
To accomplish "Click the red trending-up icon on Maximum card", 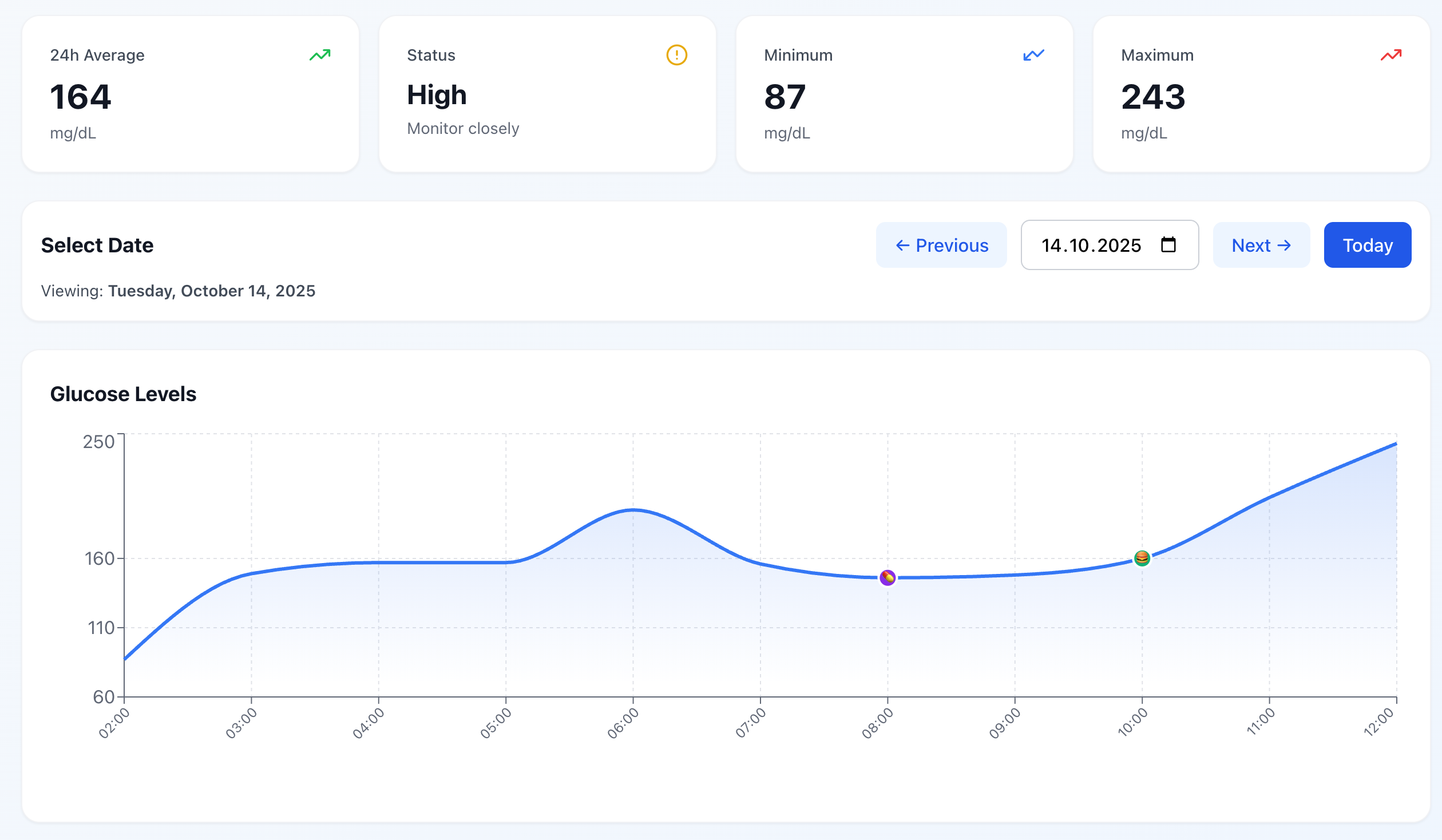I will 1390,55.
